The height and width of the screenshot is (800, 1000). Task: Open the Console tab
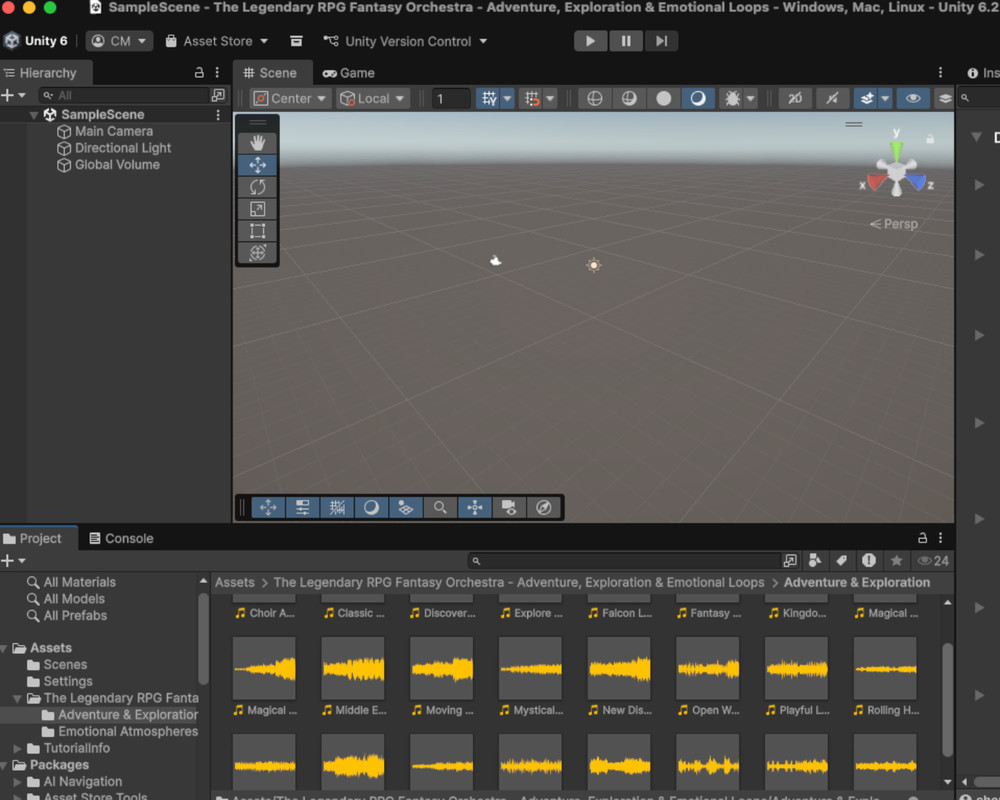[x=121, y=538]
